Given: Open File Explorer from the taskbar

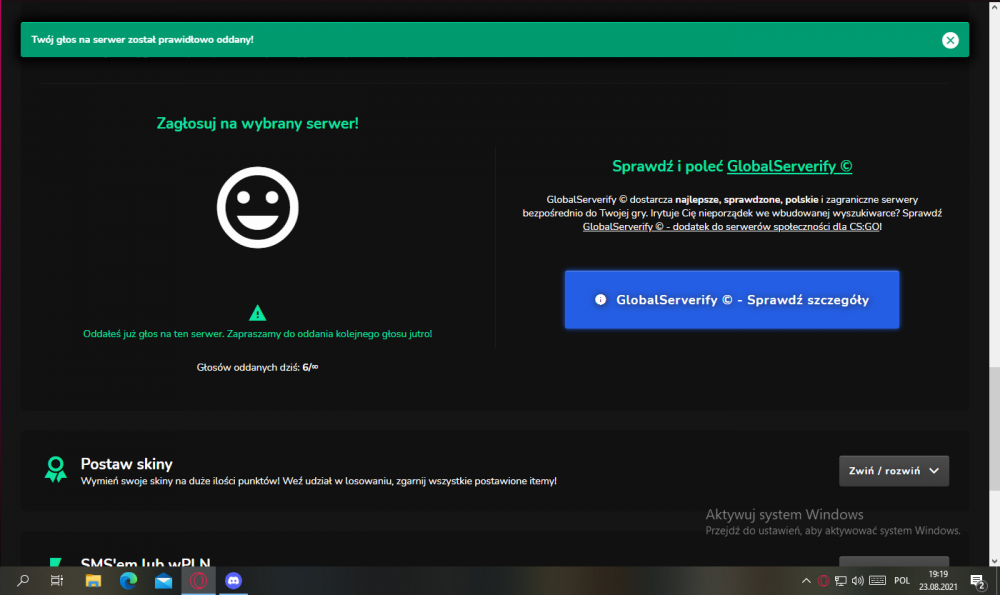Looking at the screenshot, I should 93,580.
